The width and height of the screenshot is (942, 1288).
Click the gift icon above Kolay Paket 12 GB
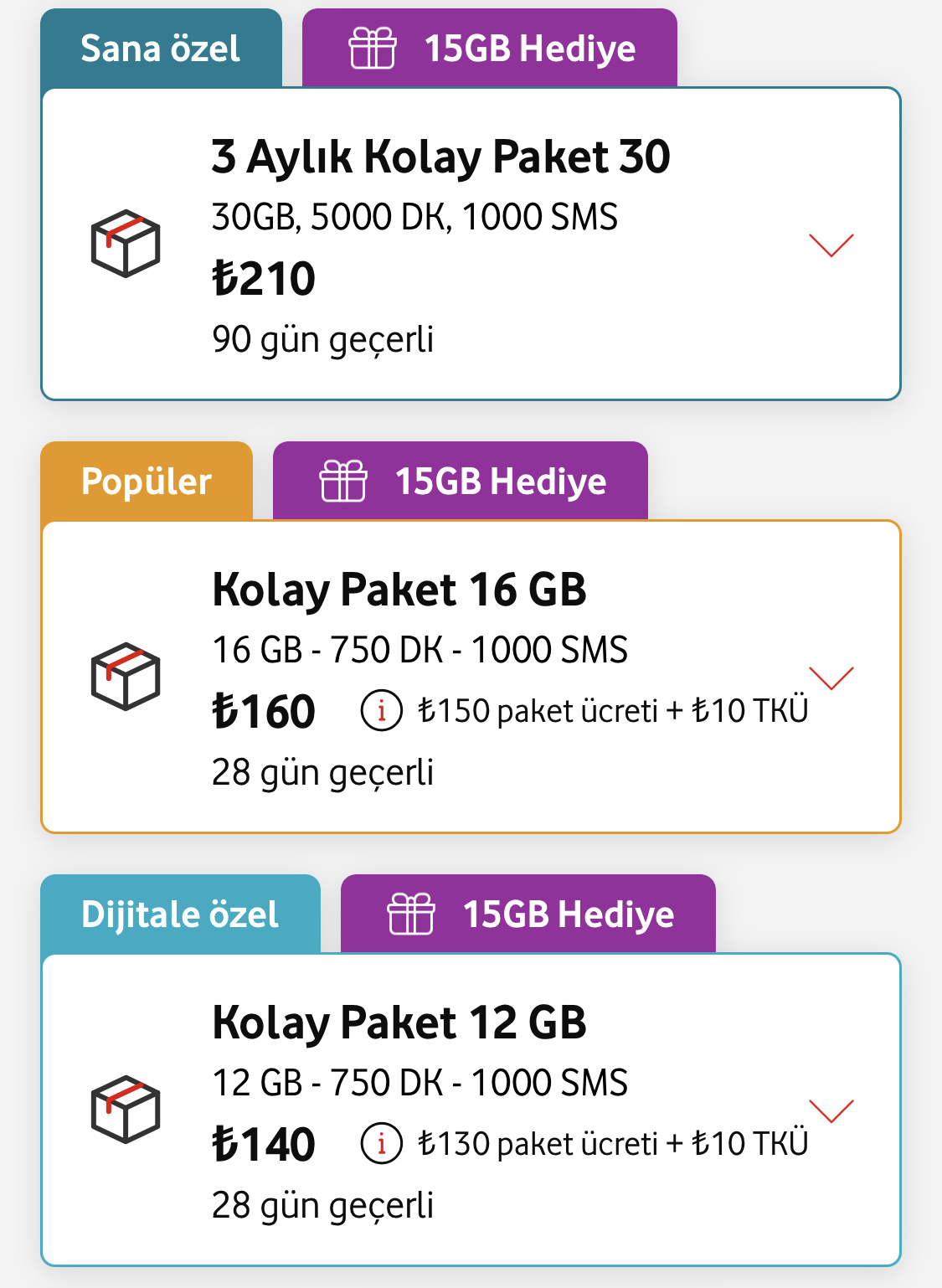tap(411, 914)
